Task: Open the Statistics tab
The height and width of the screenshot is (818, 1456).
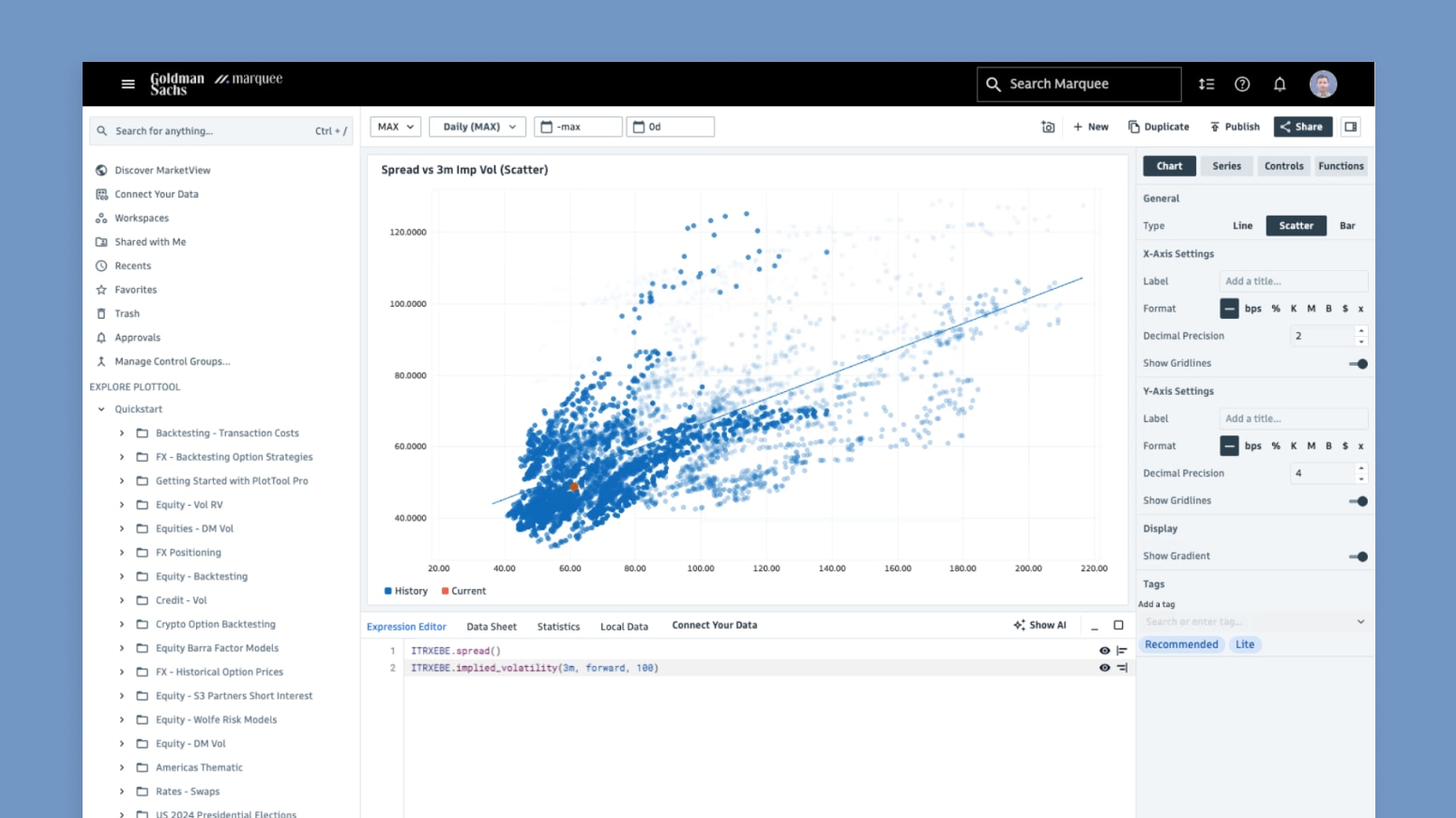Action: coord(558,627)
